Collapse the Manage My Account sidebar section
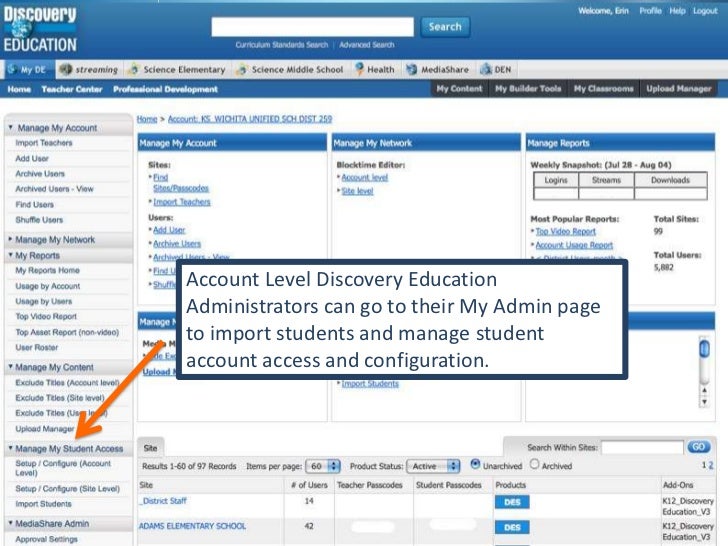This screenshot has height=546, width=728. pyautogui.click(x=10, y=127)
